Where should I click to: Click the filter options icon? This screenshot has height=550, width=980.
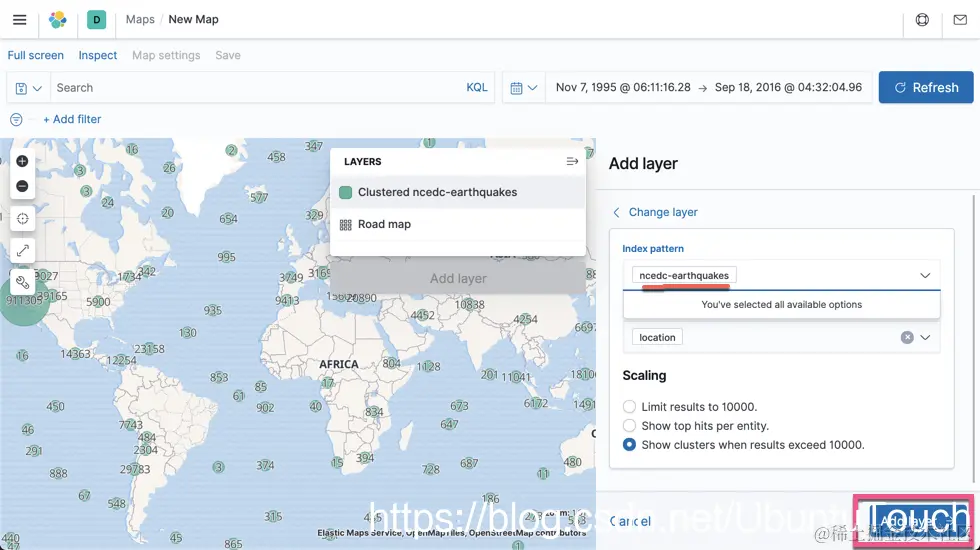coord(16,119)
